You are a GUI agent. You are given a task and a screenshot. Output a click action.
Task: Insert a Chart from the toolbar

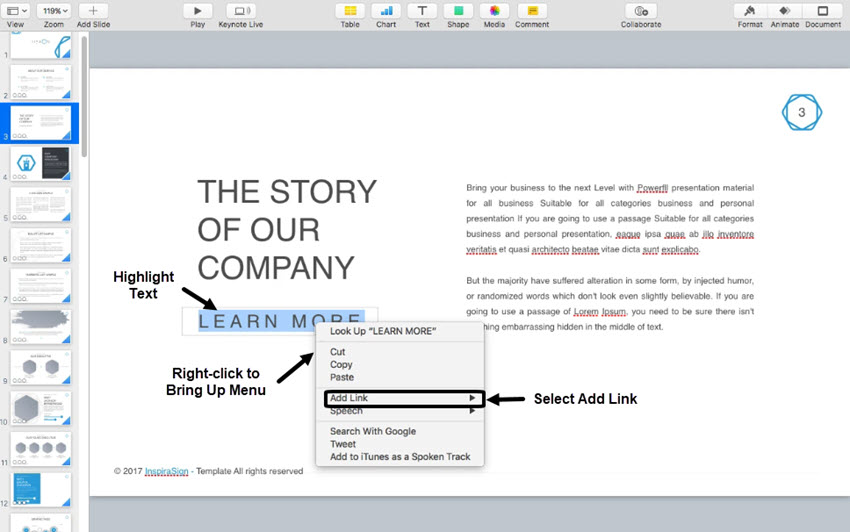pos(386,11)
